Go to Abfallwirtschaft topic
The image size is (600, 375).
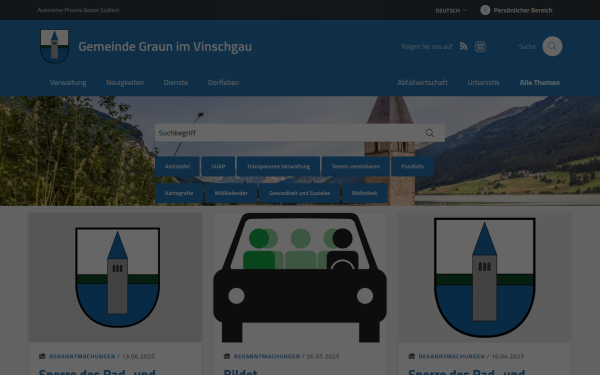422,82
